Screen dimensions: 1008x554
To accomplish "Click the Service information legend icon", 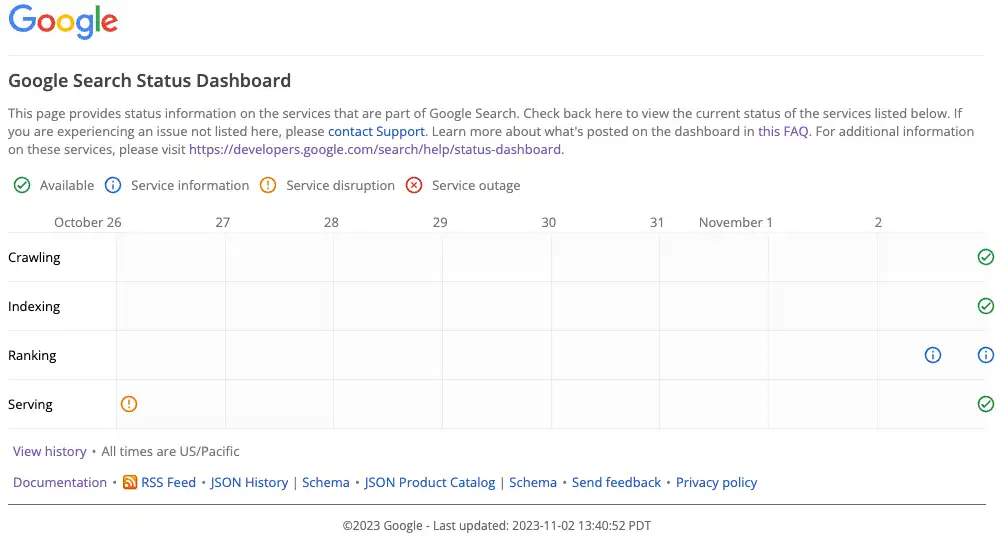I will (113, 186).
